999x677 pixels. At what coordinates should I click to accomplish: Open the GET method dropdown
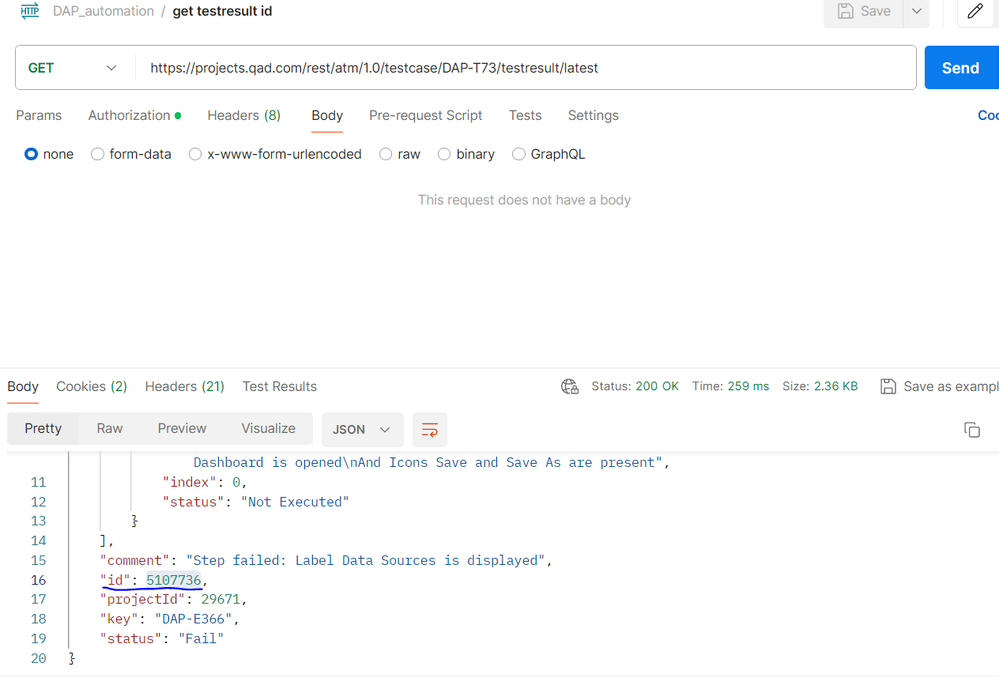(73, 68)
